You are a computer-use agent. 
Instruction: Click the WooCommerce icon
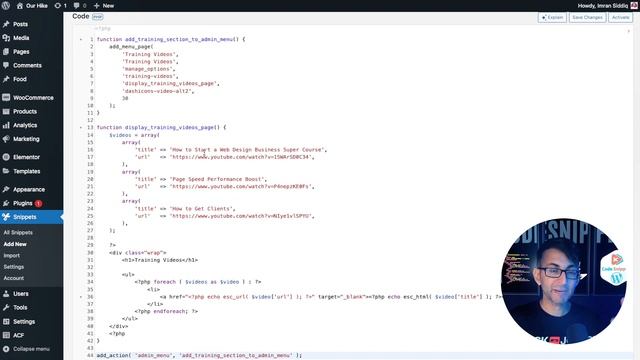[6, 98]
